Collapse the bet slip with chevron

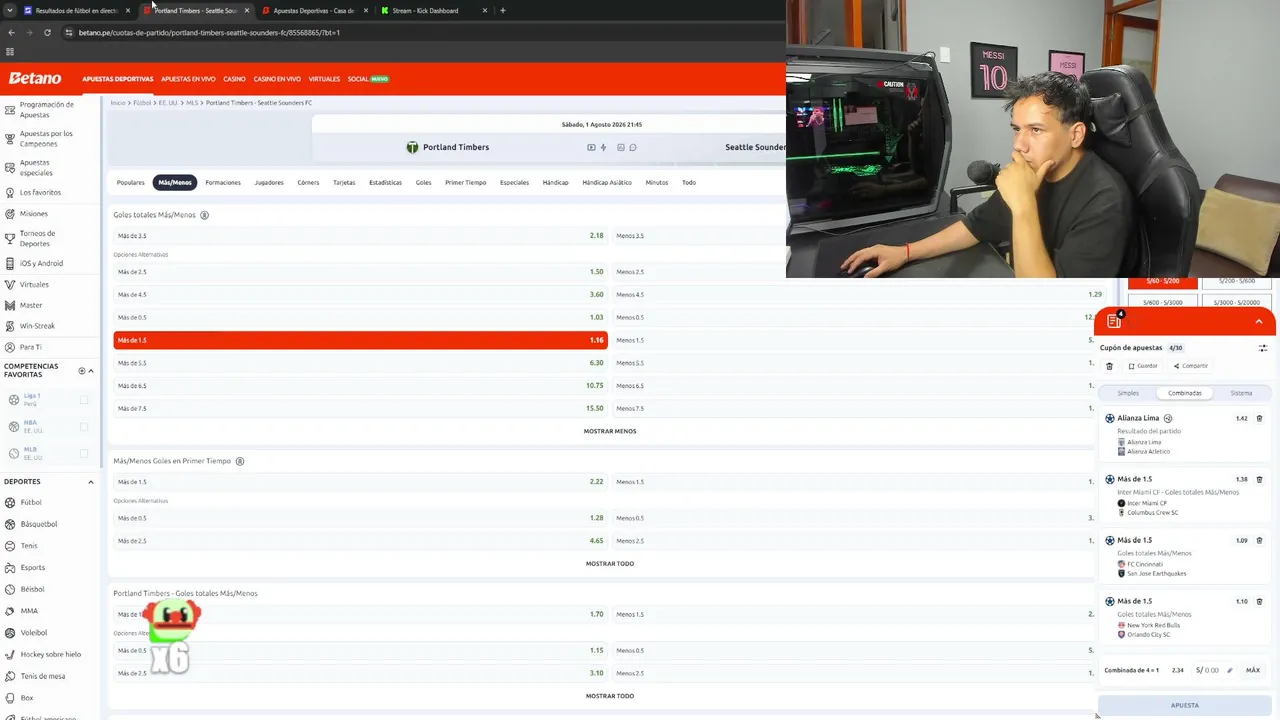point(1258,322)
